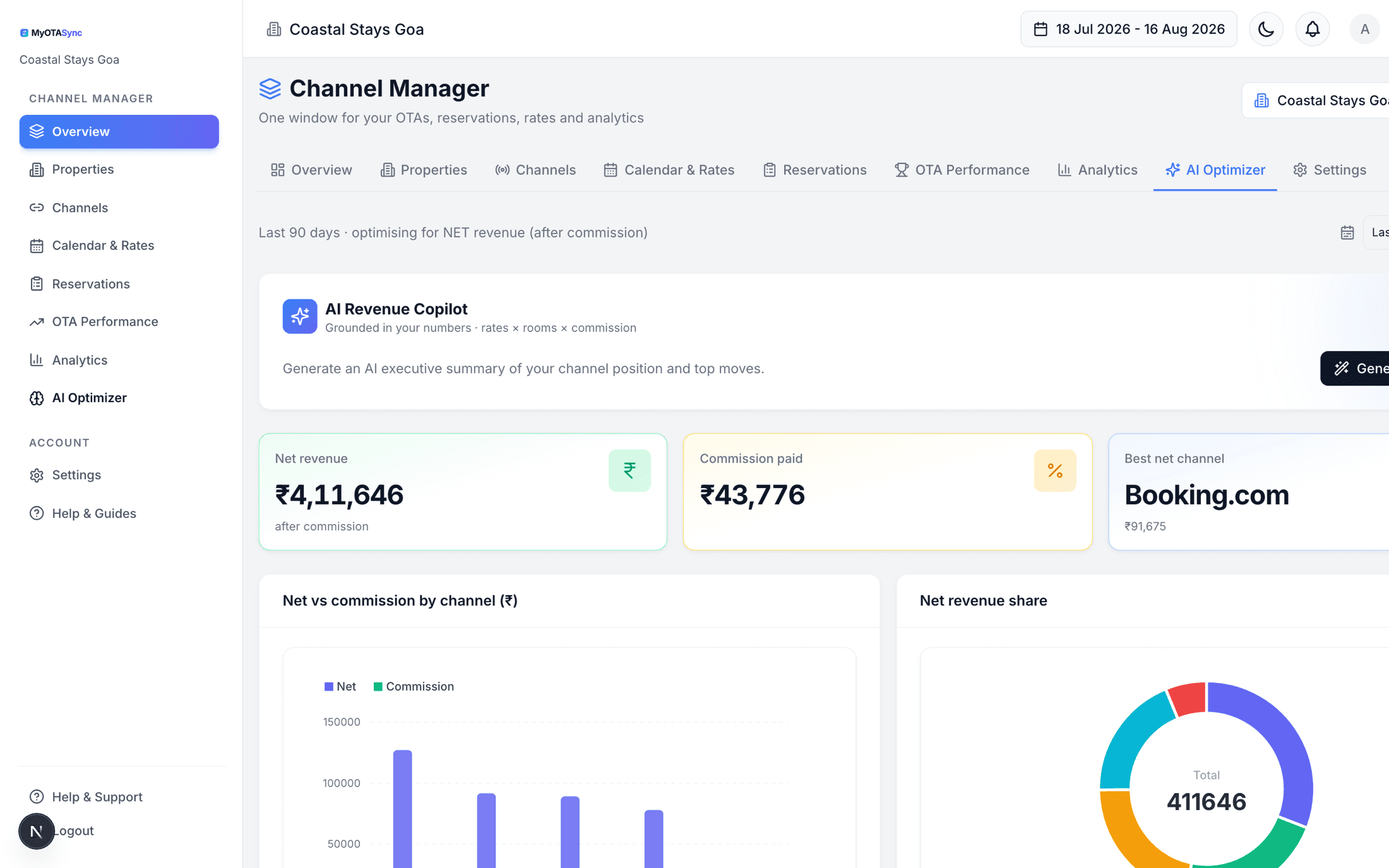Viewport: 1389px width, 868px height.
Task: Click donut chart Total 411646 center
Action: click(x=1206, y=792)
